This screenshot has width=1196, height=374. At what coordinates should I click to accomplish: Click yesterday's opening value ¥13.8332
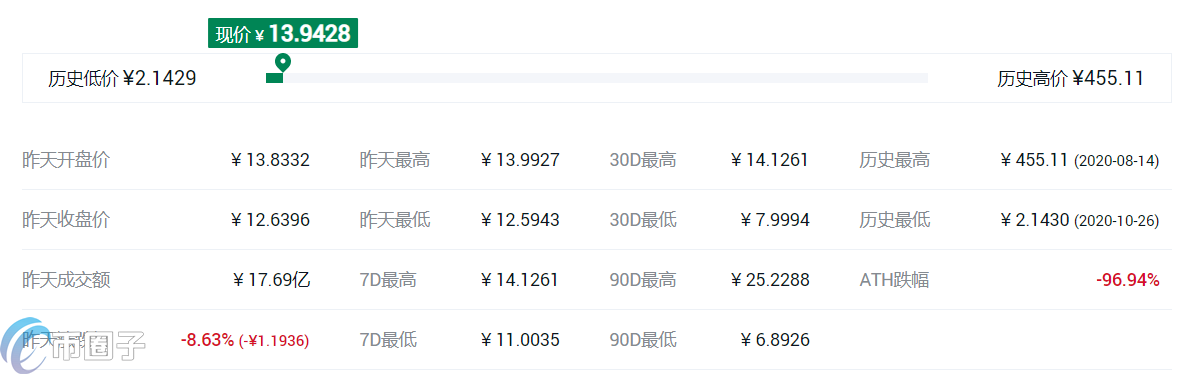(270, 160)
